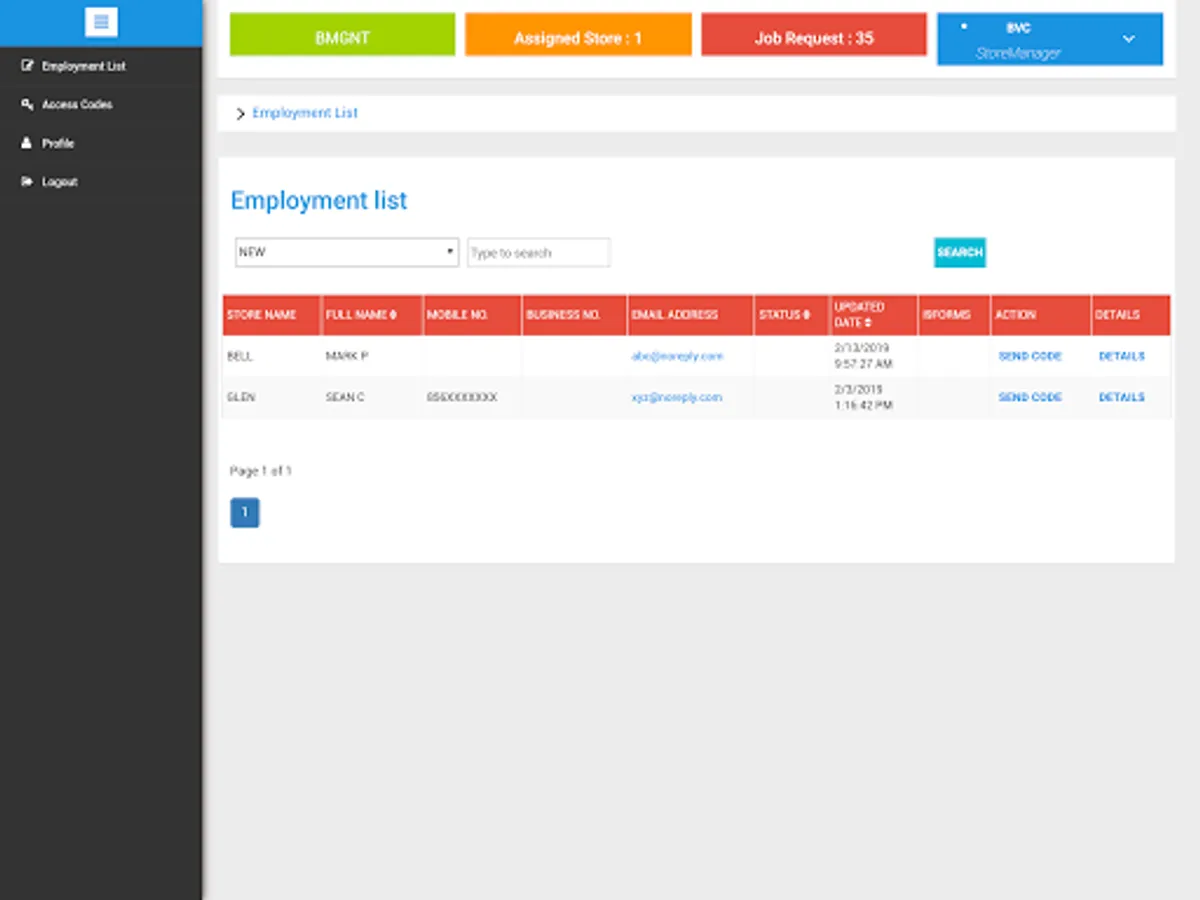Open DETAILS for SEAN C
The width and height of the screenshot is (1200, 900).
[1122, 397]
